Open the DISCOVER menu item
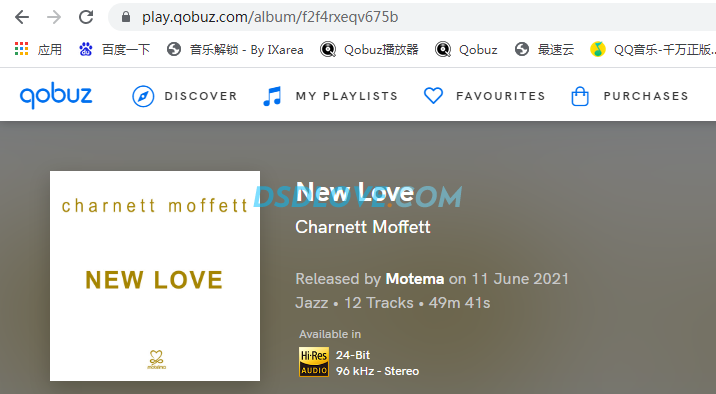The image size is (716, 394). (x=201, y=96)
